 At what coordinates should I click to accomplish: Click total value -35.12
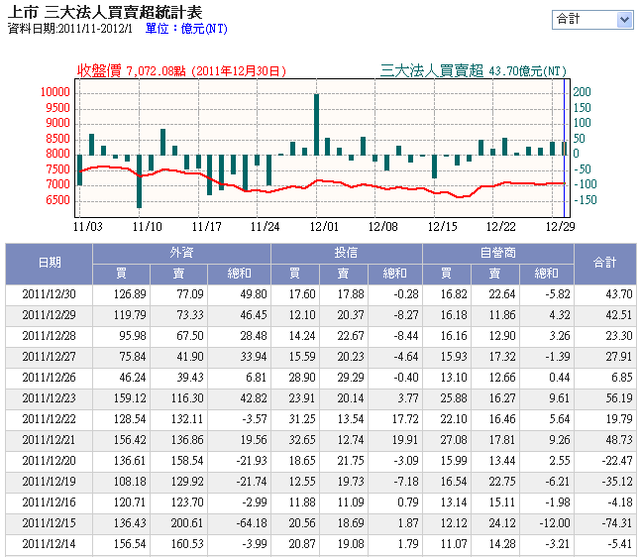[x=617, y=482]
